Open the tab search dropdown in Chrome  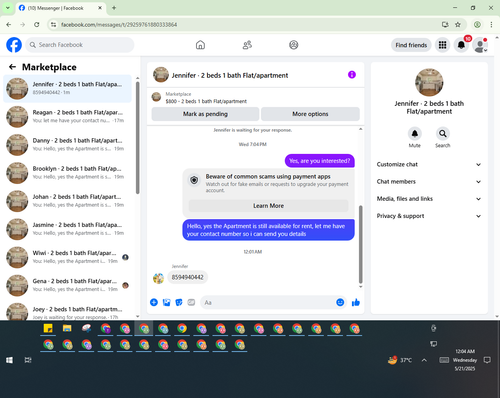pos(8,8)
